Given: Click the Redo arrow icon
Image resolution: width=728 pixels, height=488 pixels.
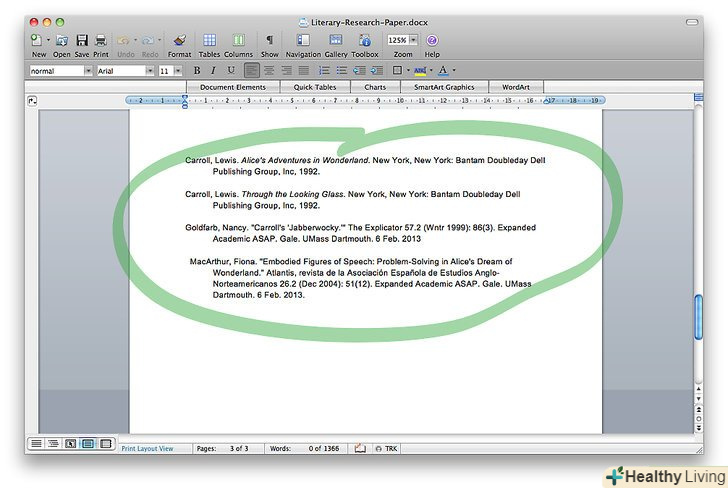Looking at the screenshot, I should pos(148,40).
